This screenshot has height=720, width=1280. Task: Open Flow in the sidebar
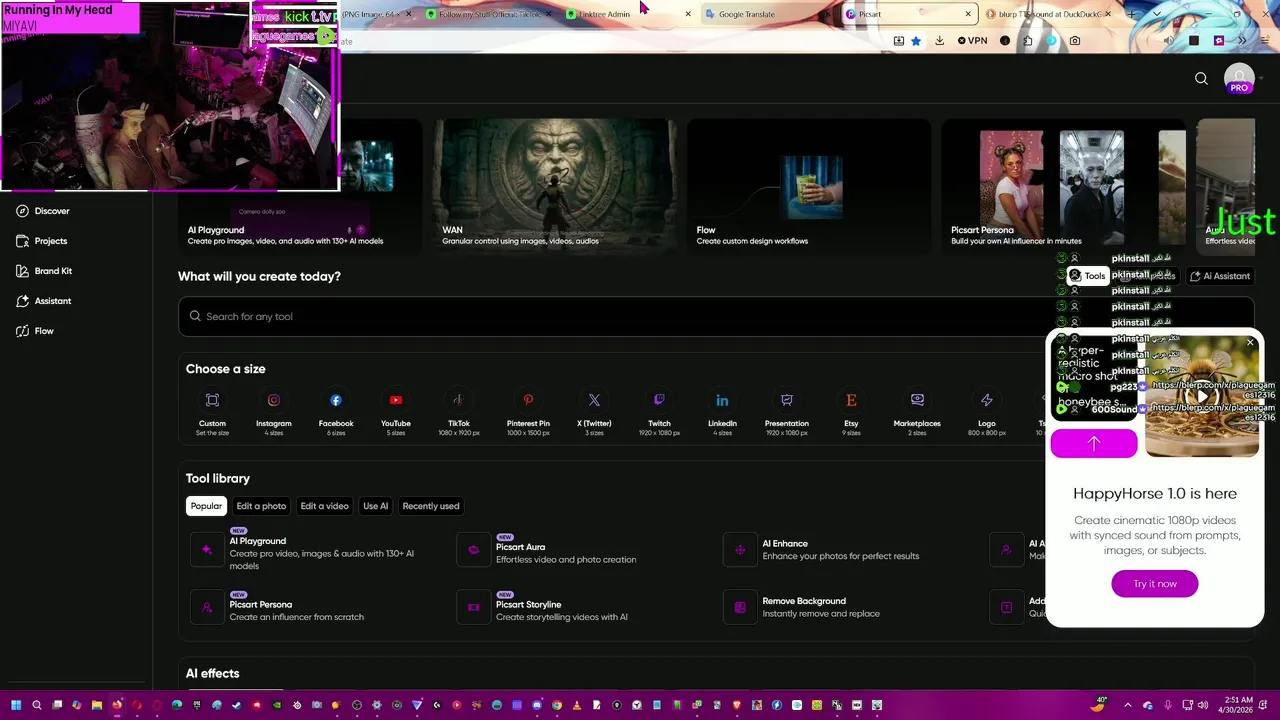35,331
